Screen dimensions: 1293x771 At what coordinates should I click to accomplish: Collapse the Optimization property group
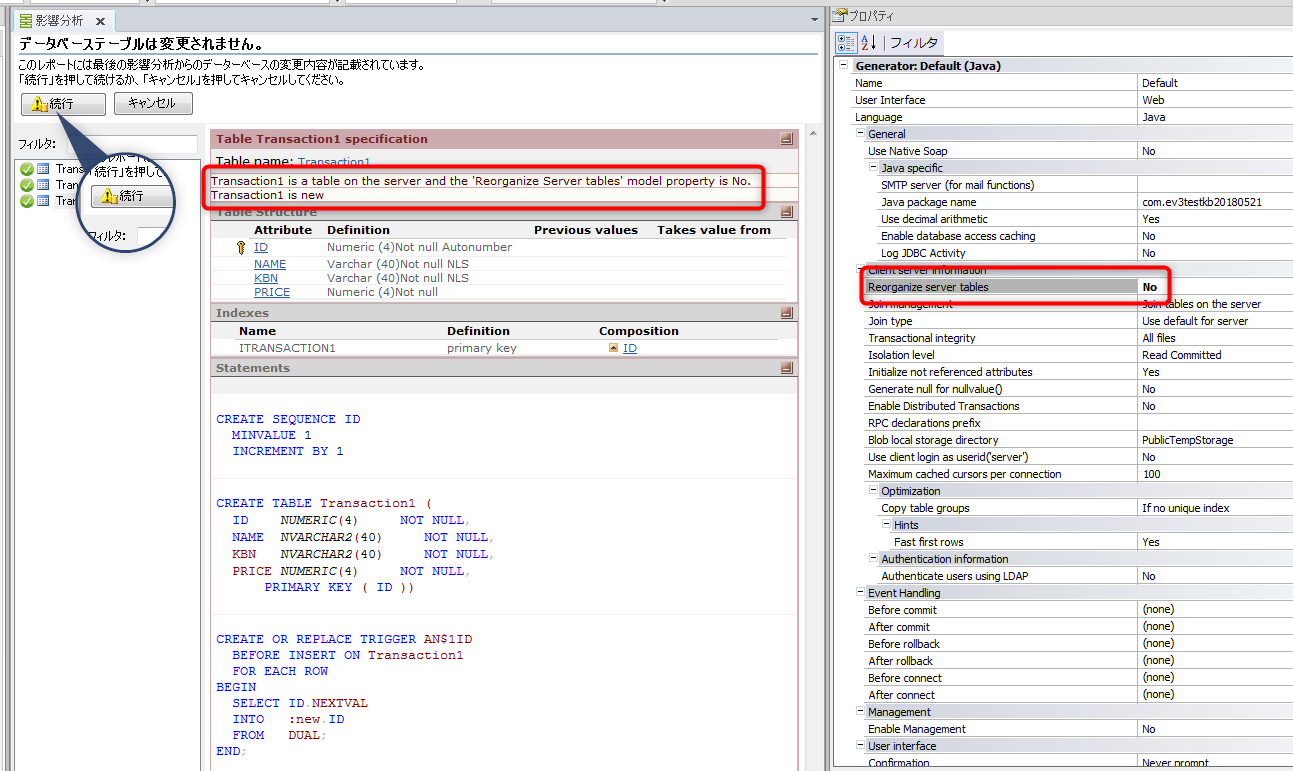point(872,491)
